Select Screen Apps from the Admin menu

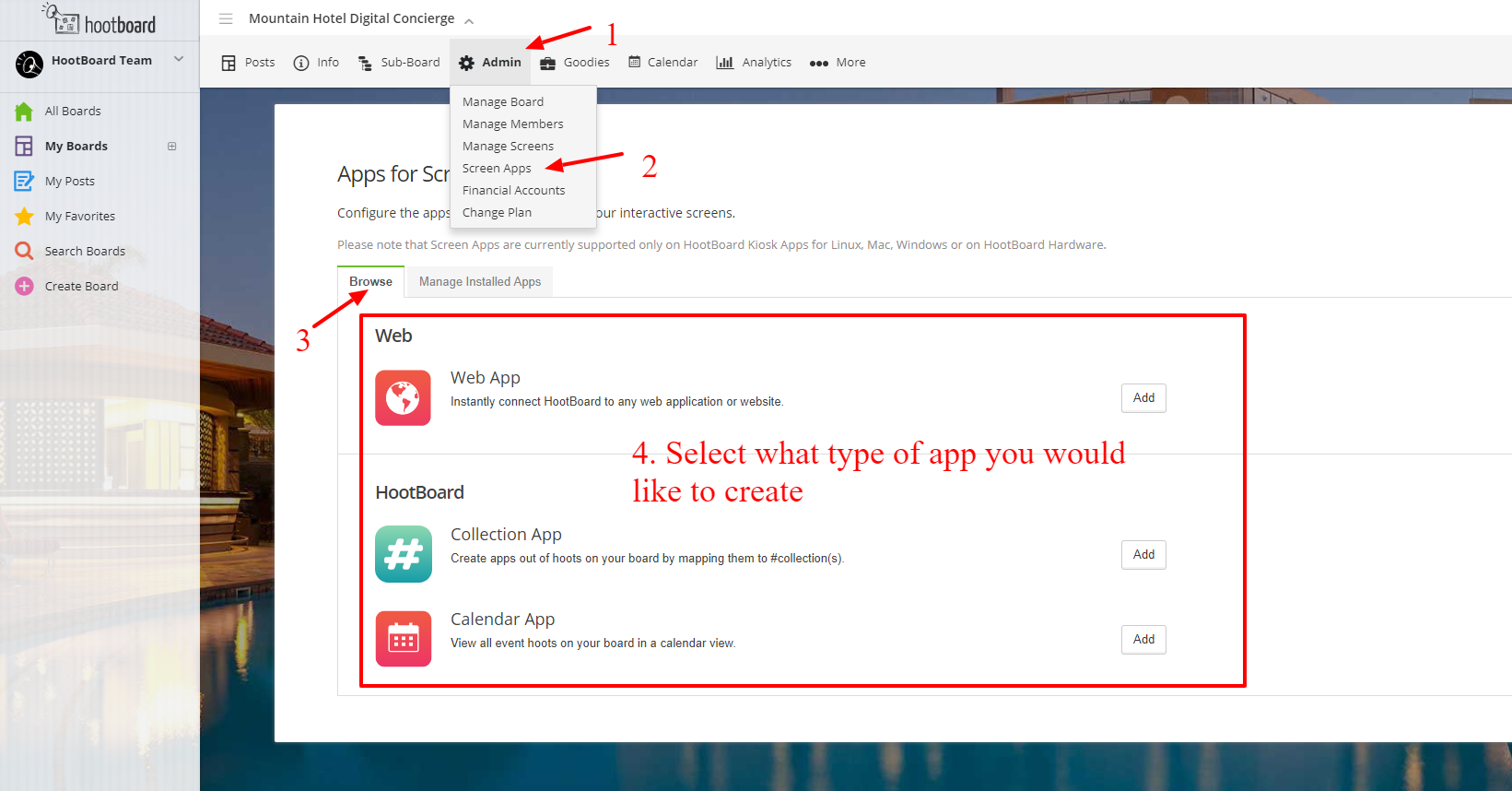(x=497, y=169)
